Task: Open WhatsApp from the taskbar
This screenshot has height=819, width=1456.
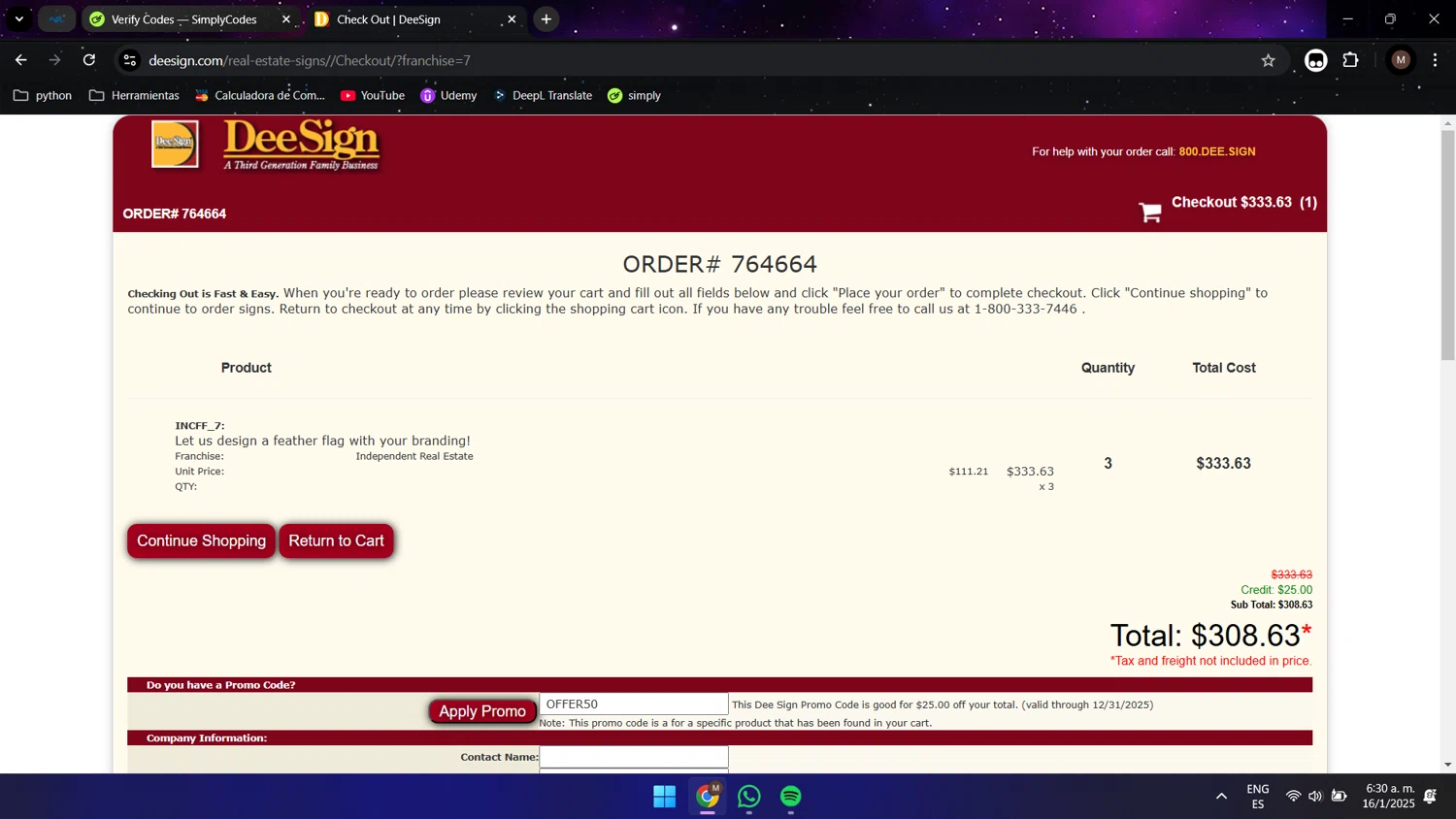Action: pos(749,797)
